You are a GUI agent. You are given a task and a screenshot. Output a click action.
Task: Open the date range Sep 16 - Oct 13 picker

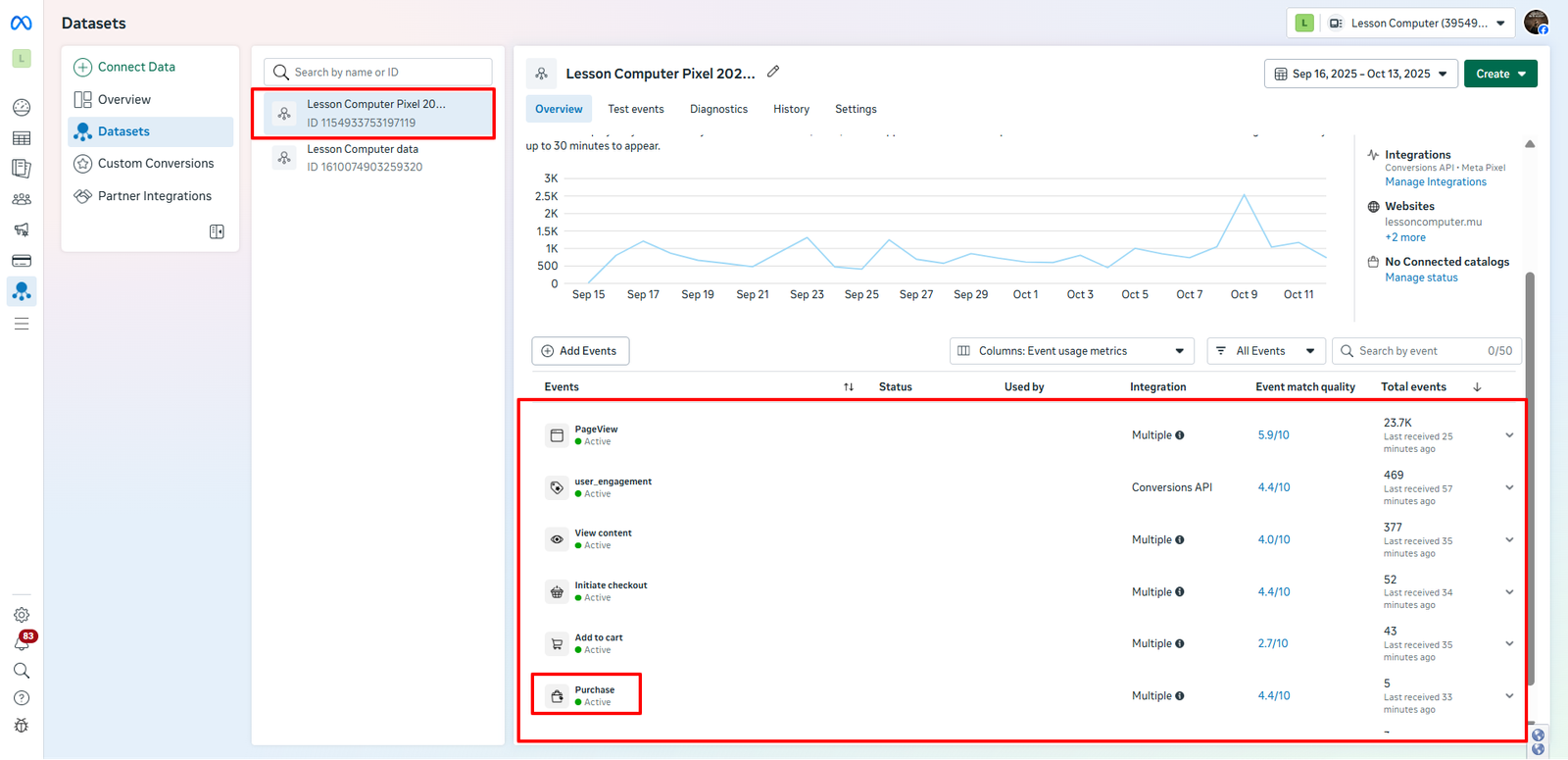point(1359,74)
